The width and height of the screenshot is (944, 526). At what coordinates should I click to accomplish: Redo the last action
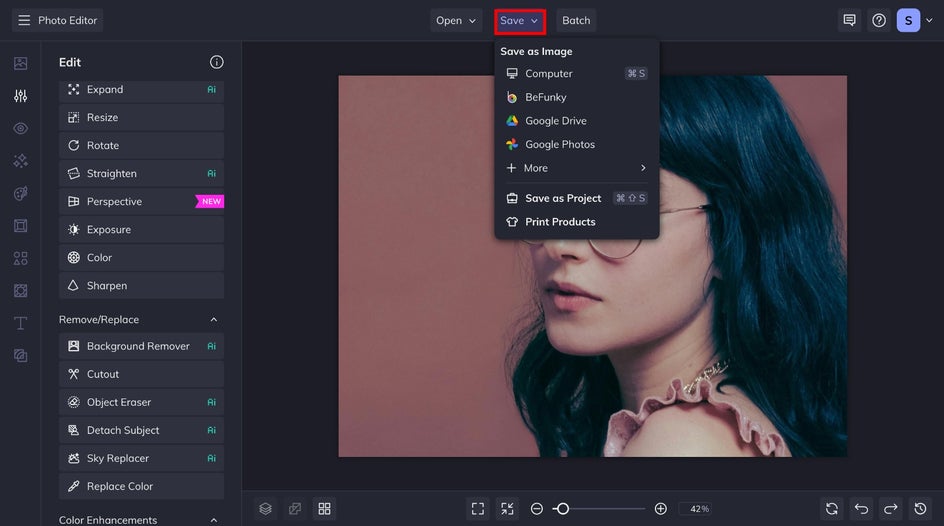(x=891, y=509)
